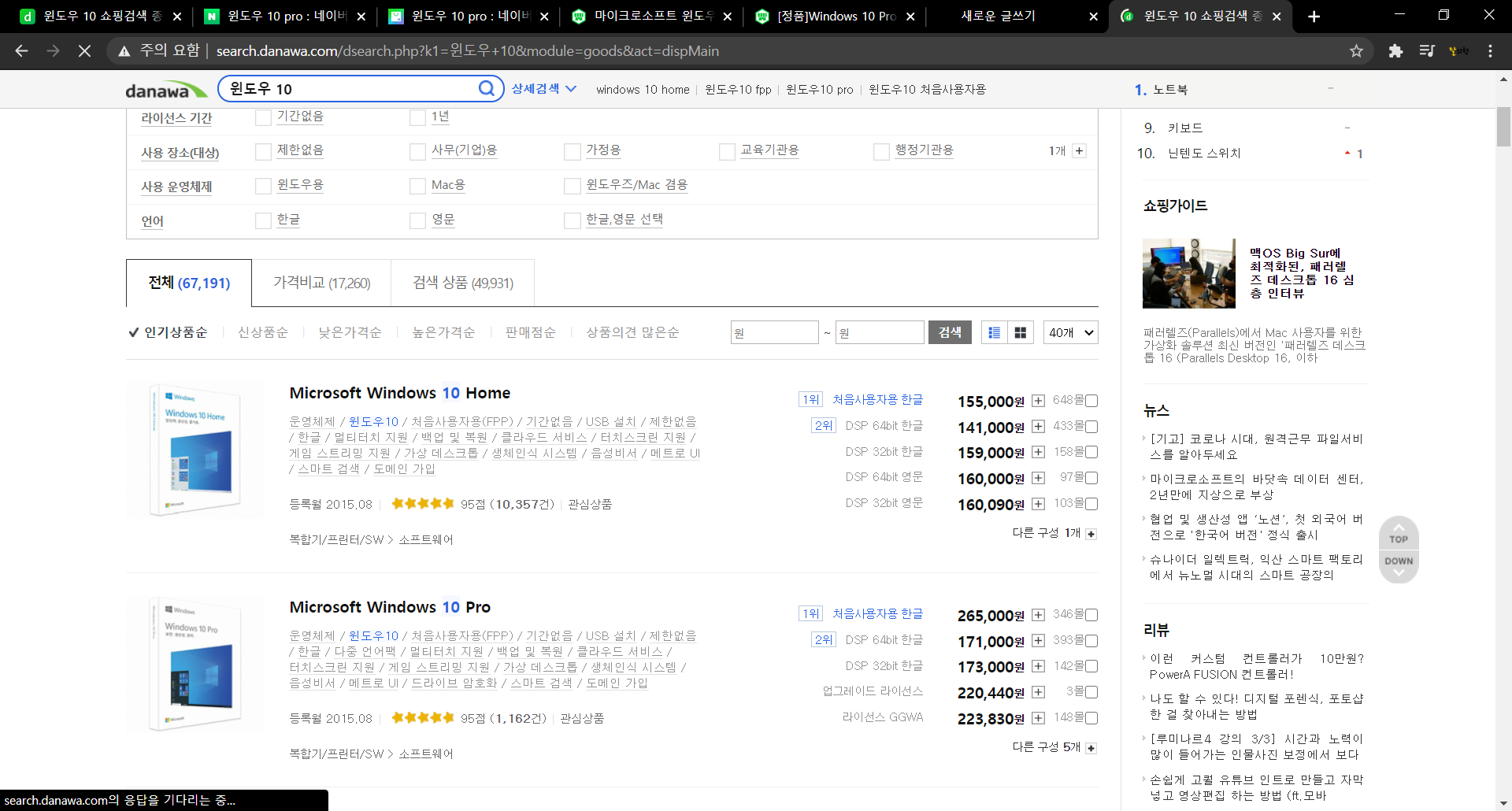
Task: Open Chrome three-dot menu
Action: coord(1490,50)
